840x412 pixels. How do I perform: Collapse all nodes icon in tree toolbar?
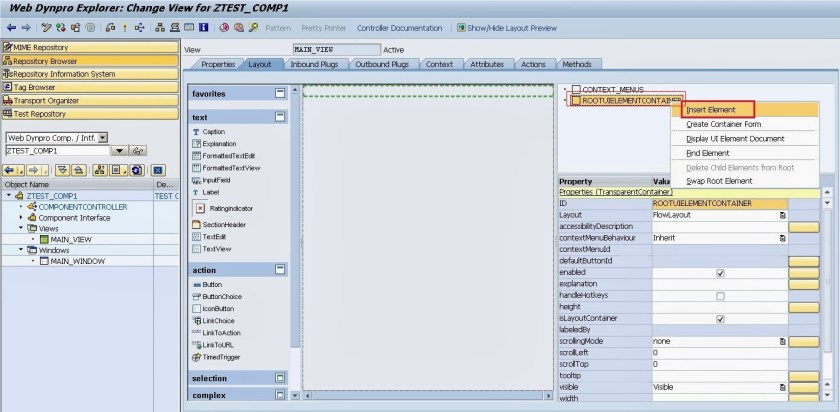pyautogui.click(x=79, y=170)
